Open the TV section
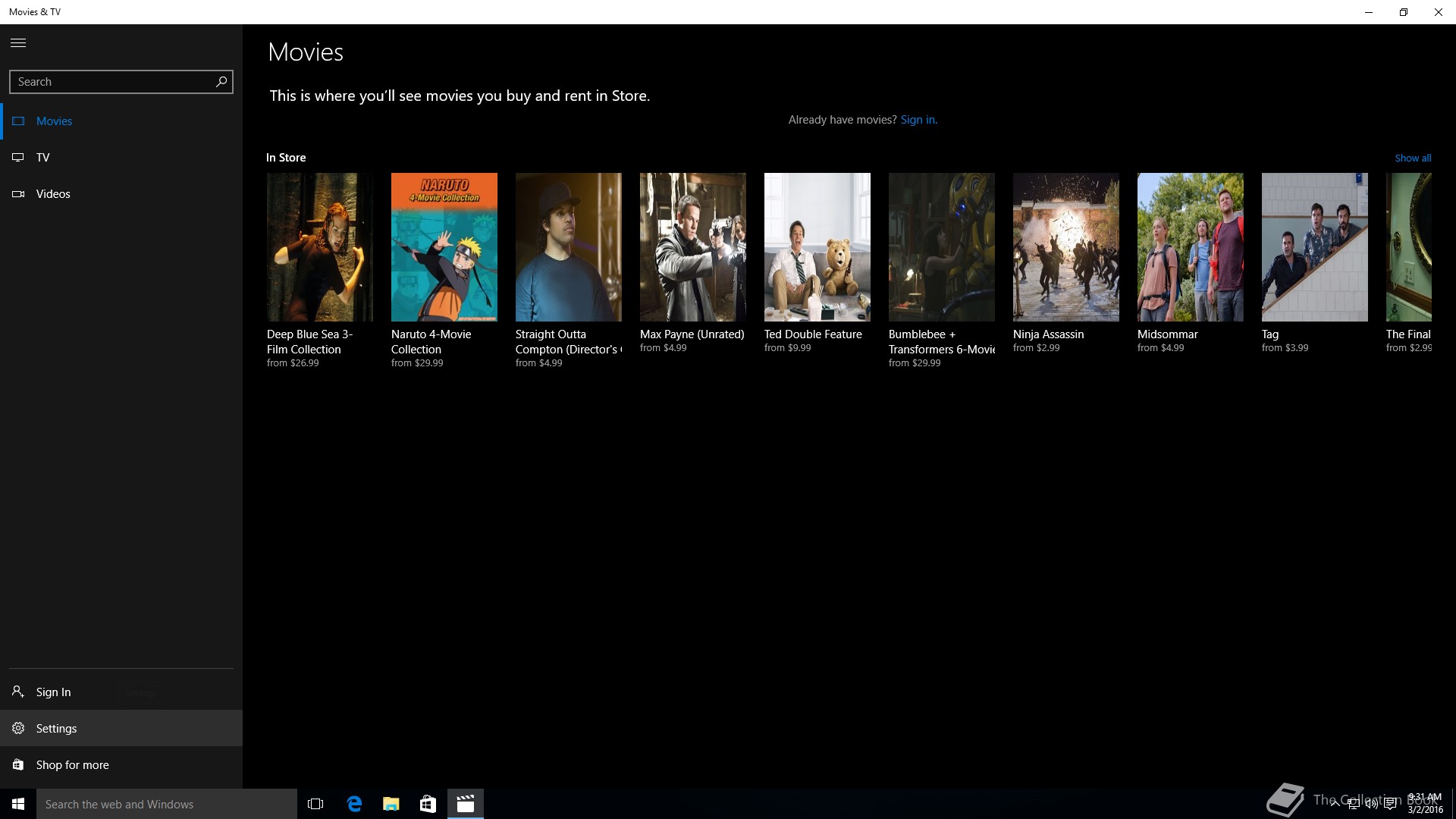The height and width of the screenshot is (819, 1456). point(121,158)
